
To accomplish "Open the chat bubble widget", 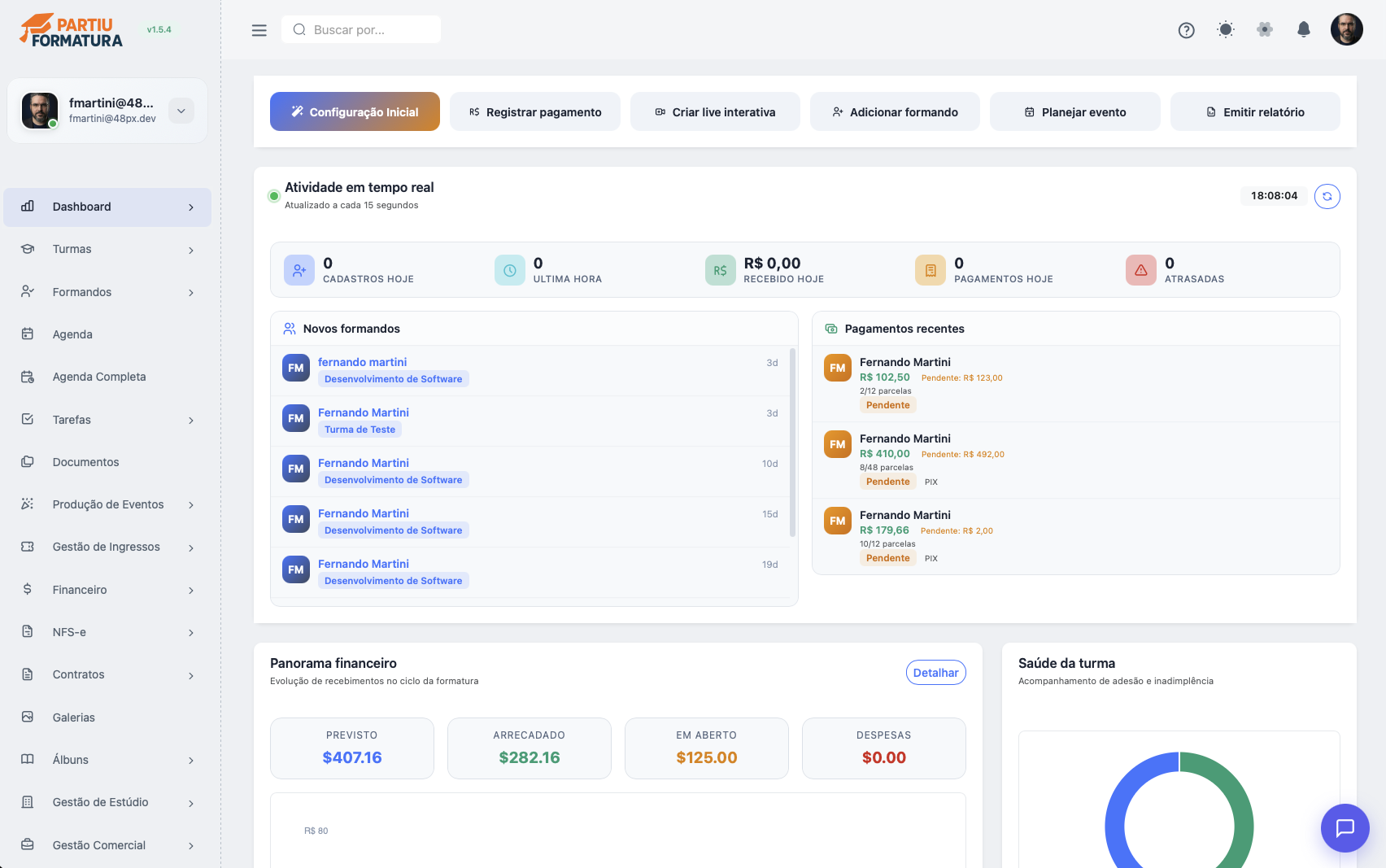I will click(1345, 827).
